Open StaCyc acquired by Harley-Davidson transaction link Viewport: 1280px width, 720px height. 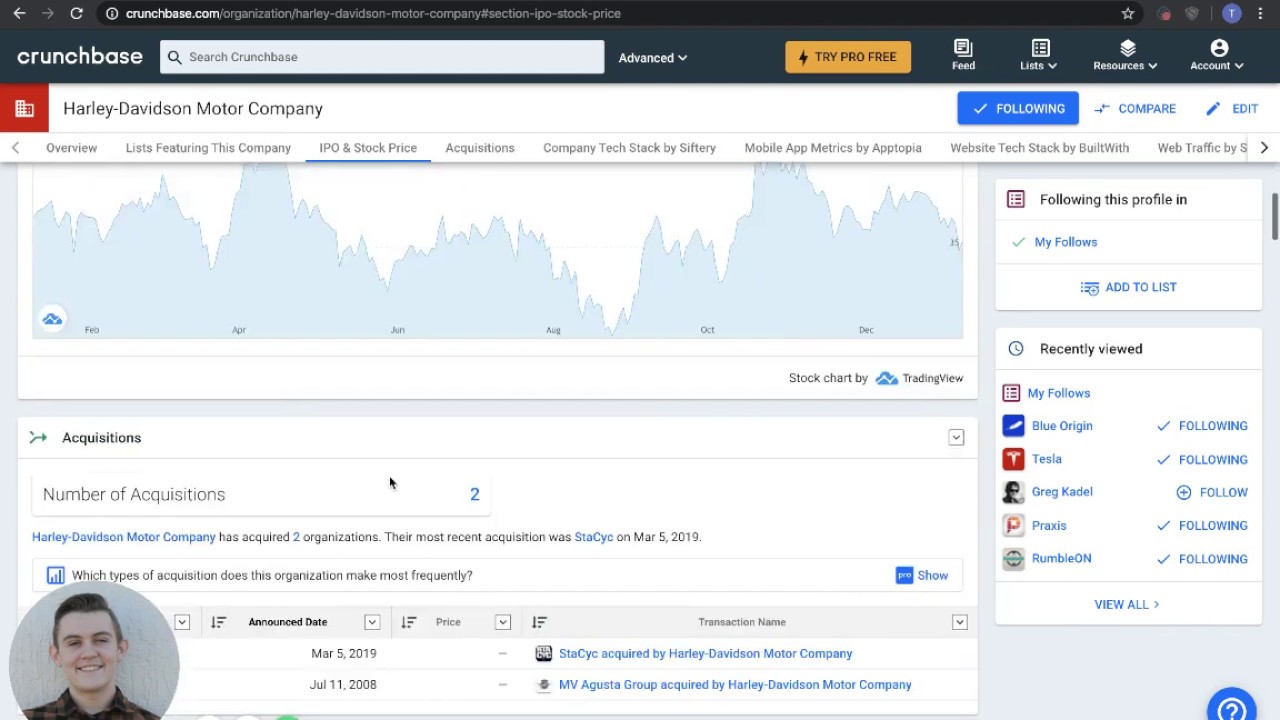(705, 653)
